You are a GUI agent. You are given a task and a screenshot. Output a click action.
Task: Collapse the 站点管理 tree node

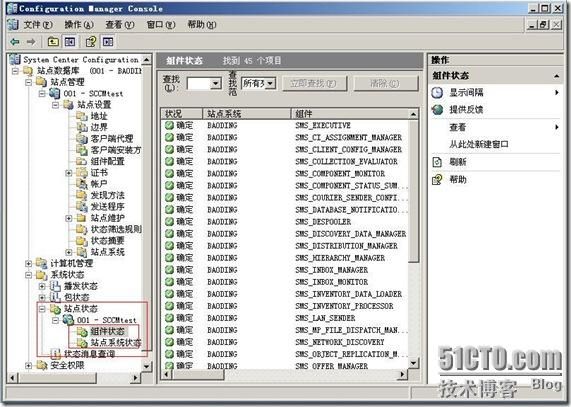point(29,82)
